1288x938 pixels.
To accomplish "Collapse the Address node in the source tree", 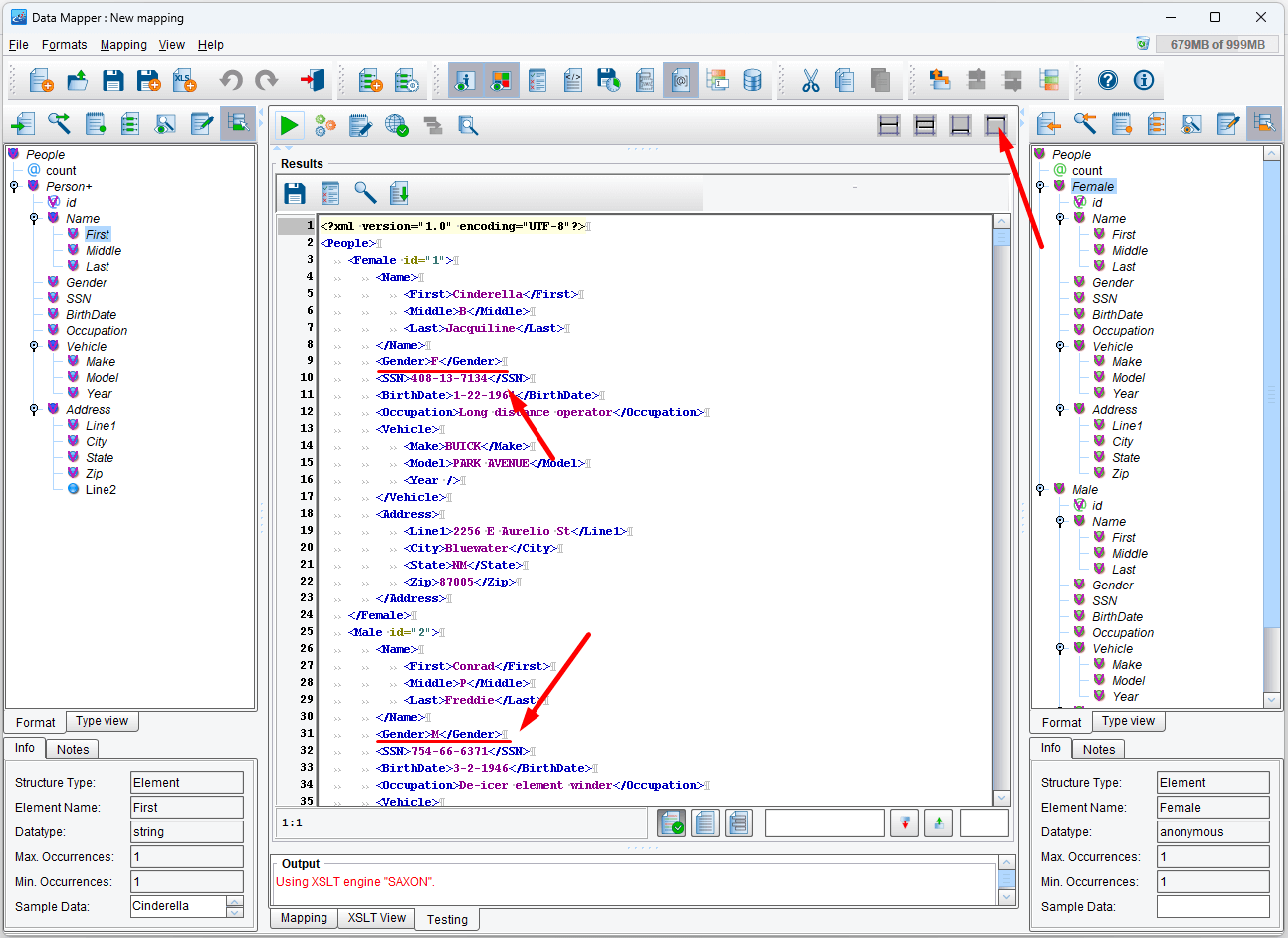I will coord(34,410).
